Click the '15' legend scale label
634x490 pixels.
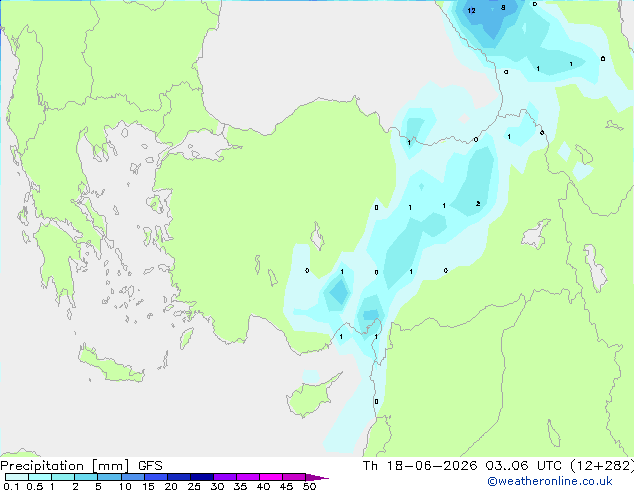(148, 486)
